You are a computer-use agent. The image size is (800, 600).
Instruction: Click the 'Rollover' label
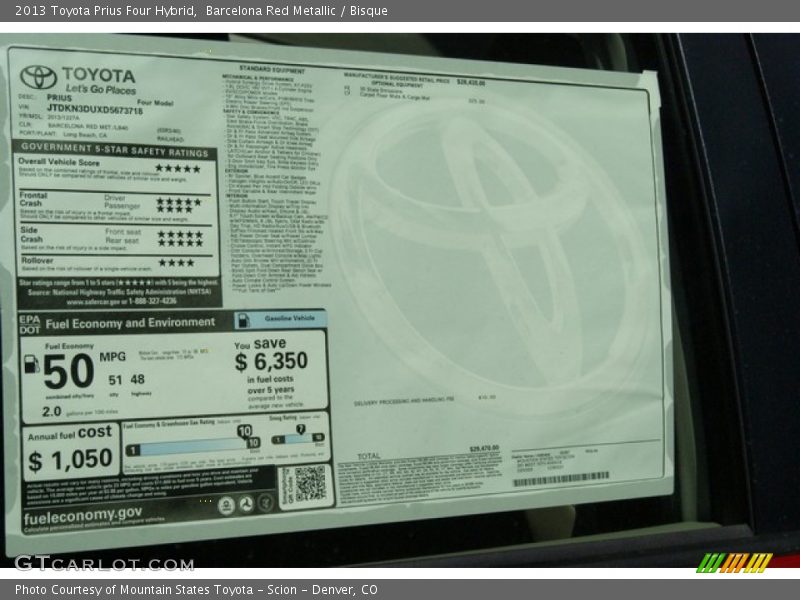click(37, 260)
